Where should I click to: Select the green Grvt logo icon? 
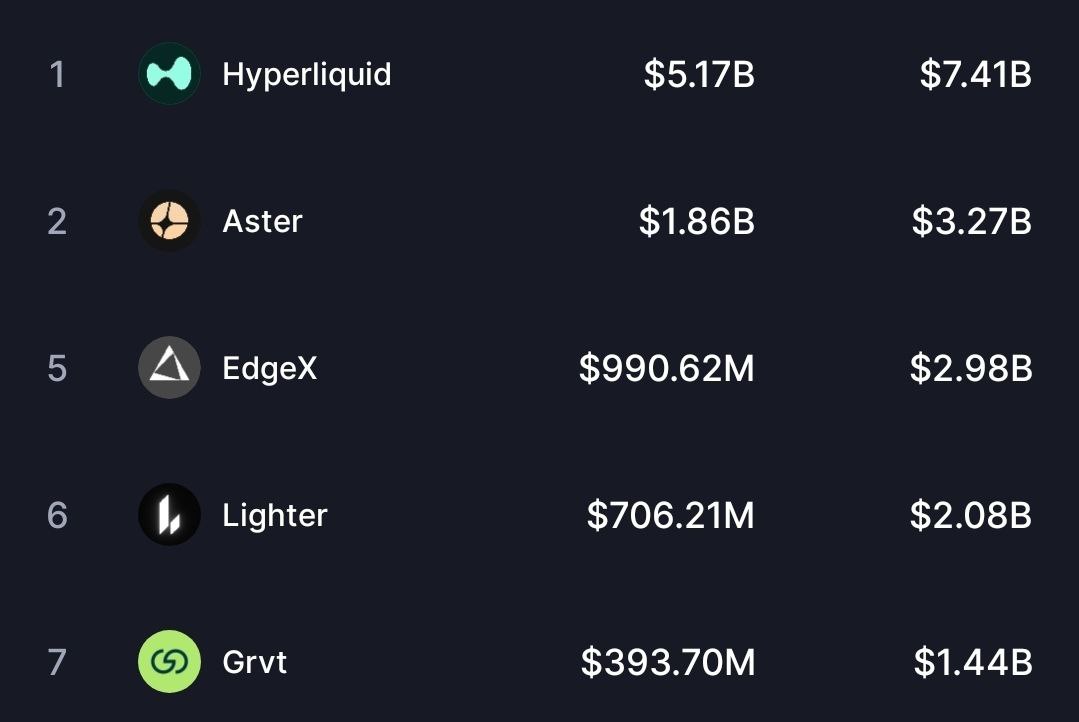point(169,662)
